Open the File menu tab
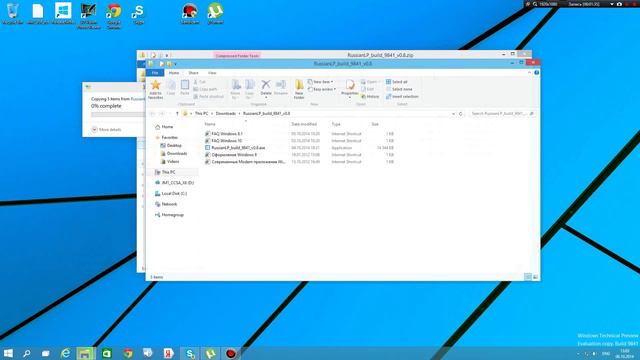 pyautogui.click(x=155, y=73)
